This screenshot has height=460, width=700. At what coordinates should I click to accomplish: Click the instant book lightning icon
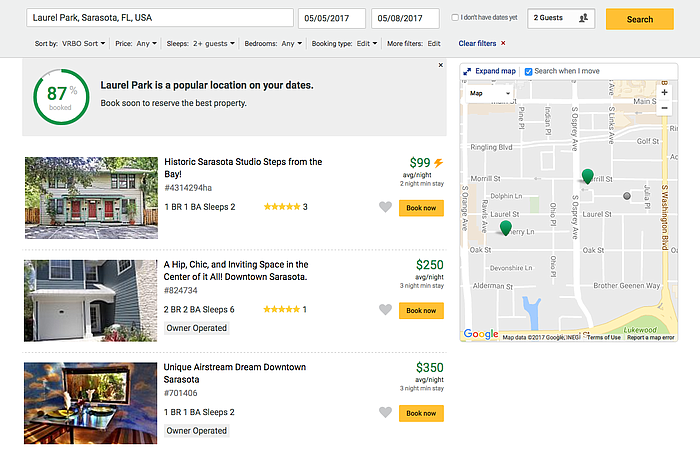click(x=438, y=163)
